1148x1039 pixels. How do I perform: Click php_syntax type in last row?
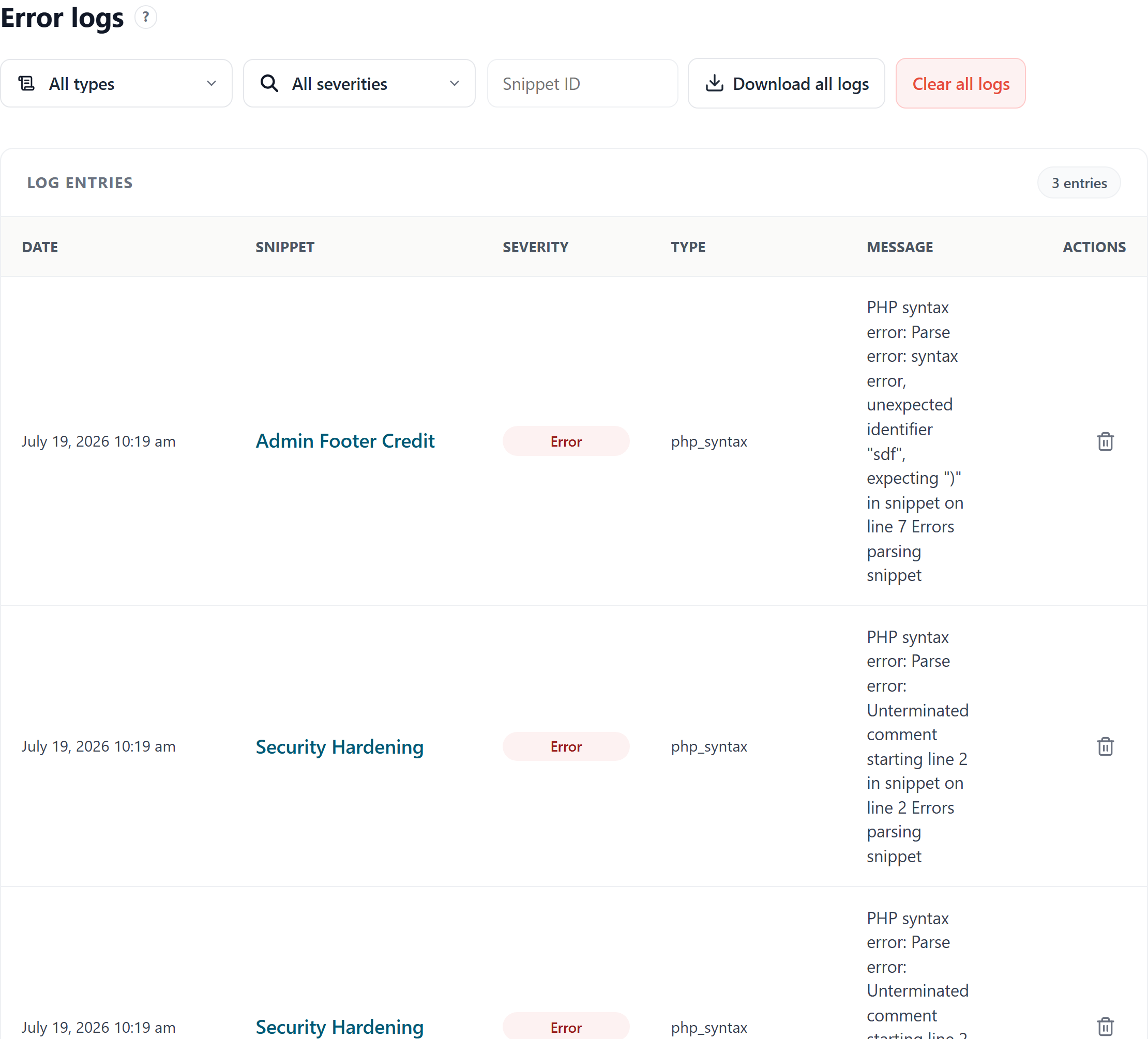click(709, 1028)
